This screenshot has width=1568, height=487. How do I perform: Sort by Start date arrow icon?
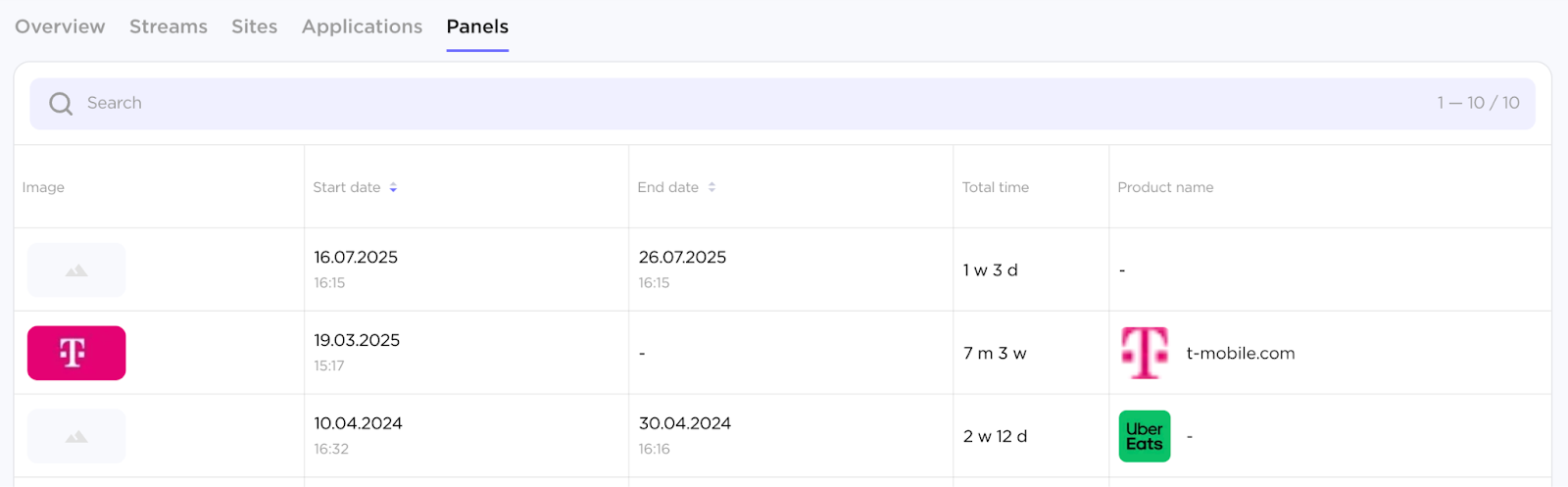point(393,187)
